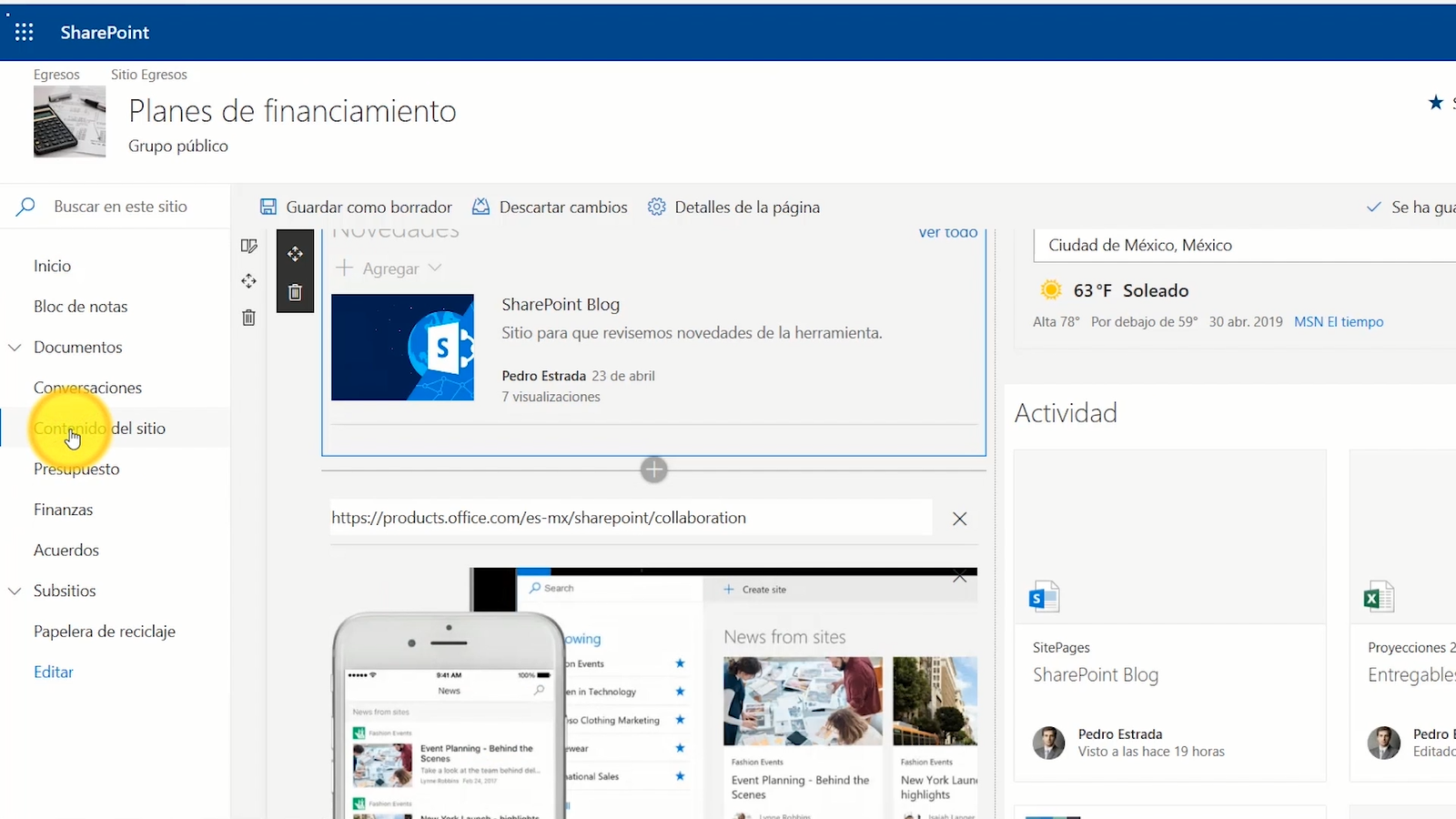The height and width of the screenshot is (819, 1456).
Task: Open the Entregables activity card title
Action: (1411, 675)
